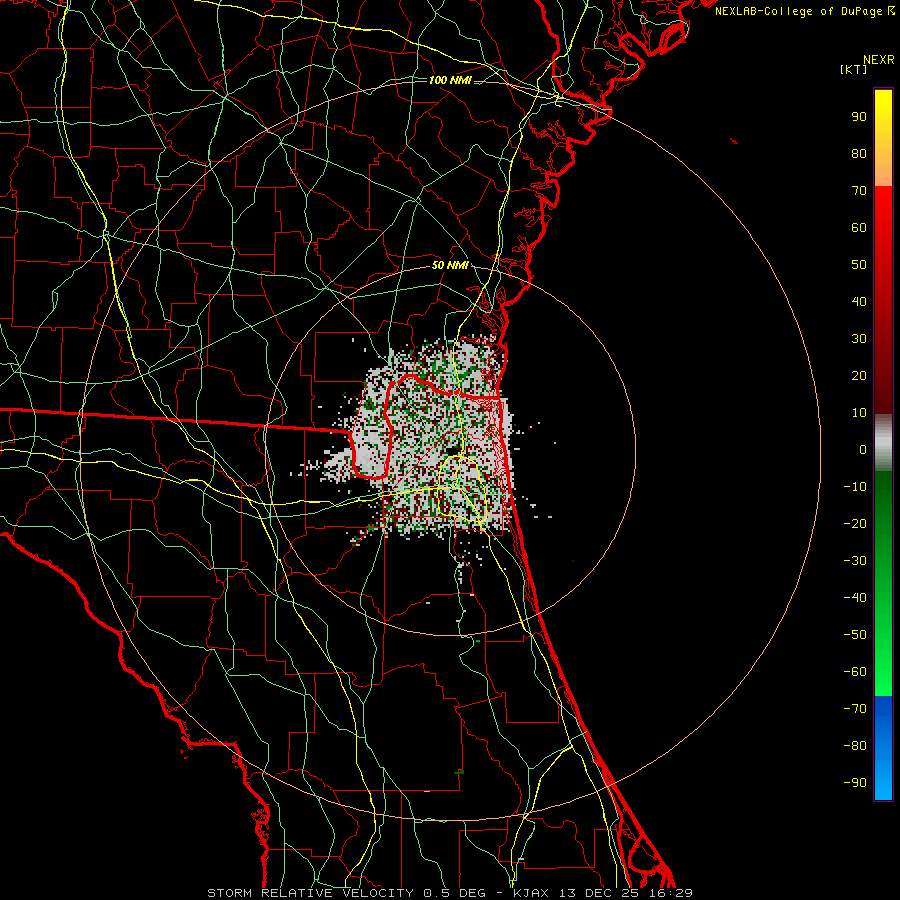Viewport: 900px width, 900px height.
Task: Pick the blue segment of the color bar
Action: pos(883,748)
